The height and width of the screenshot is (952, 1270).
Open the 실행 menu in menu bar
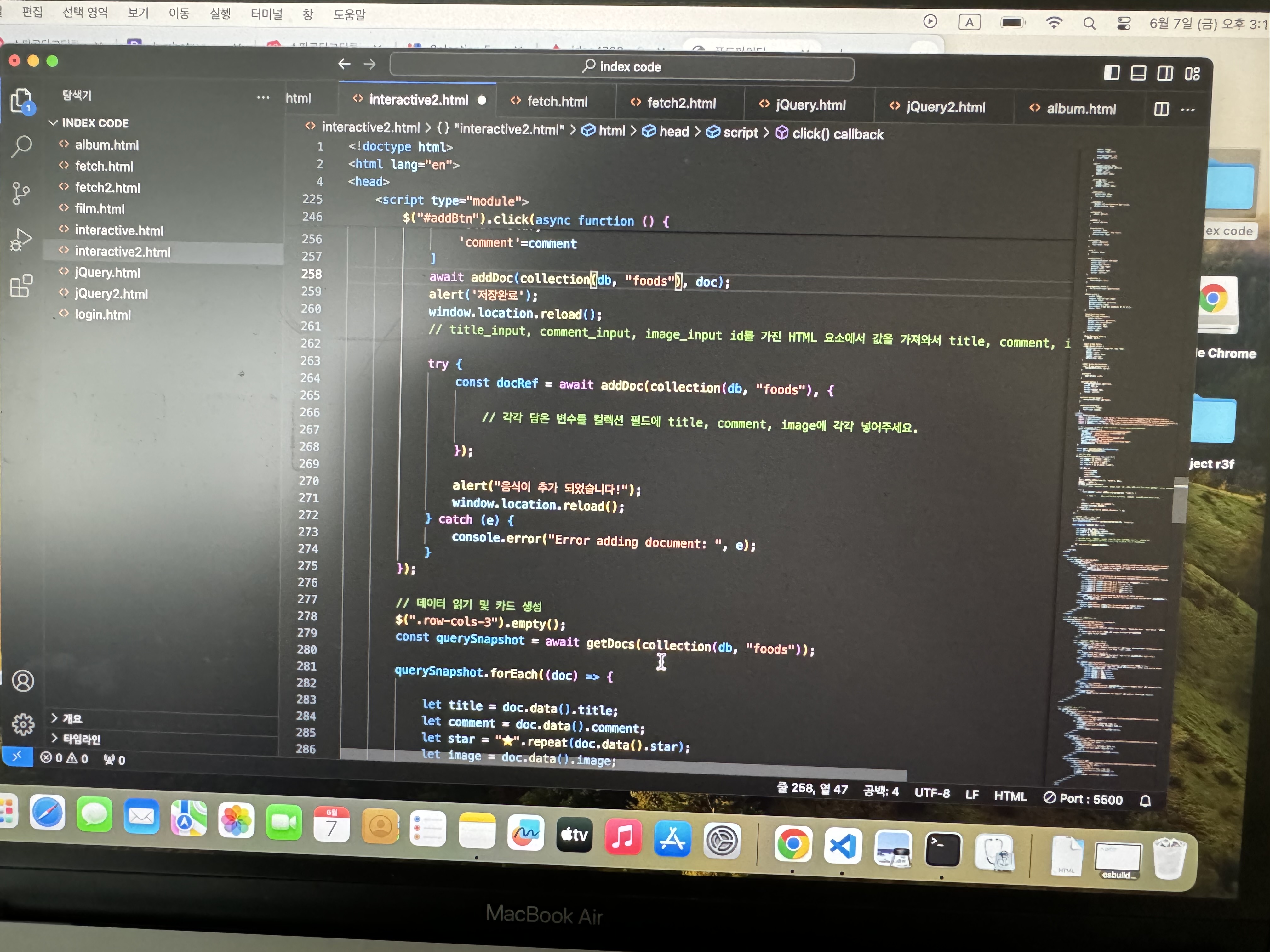tap(220, 13)
